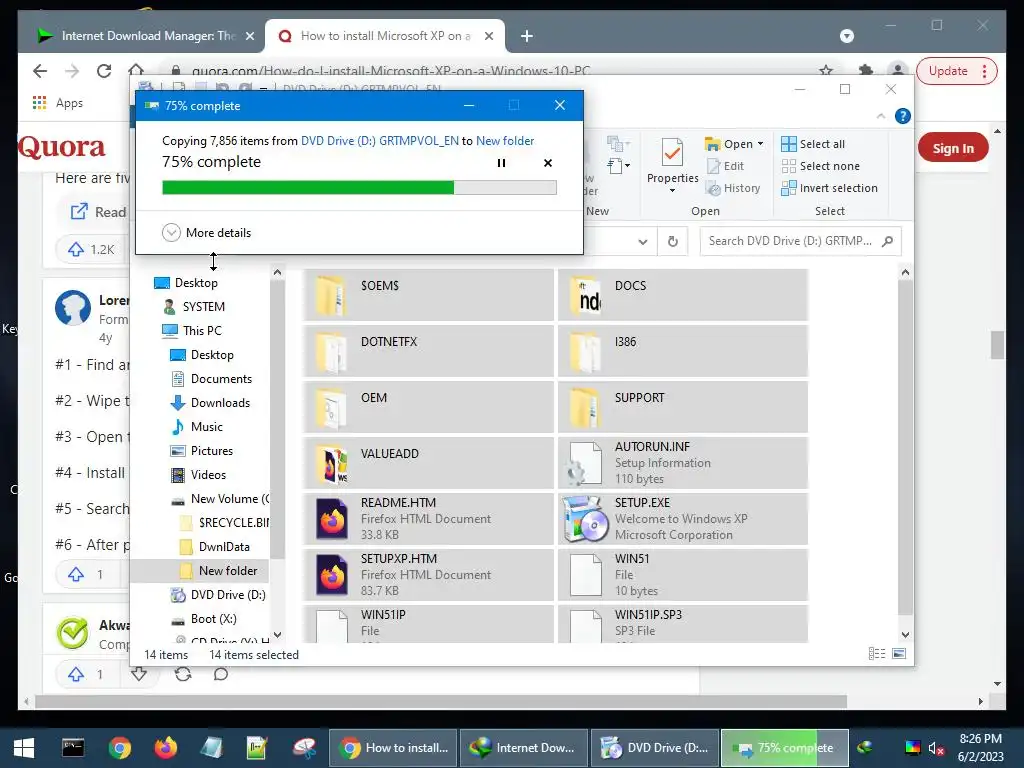Open Documents in navigation pane

(211, 379)
